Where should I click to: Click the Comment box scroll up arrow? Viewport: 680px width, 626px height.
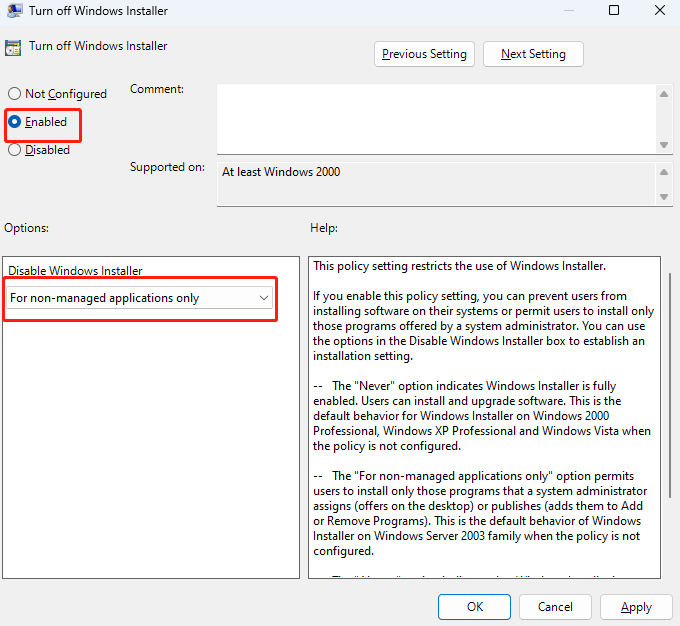(x=664, y=94)
